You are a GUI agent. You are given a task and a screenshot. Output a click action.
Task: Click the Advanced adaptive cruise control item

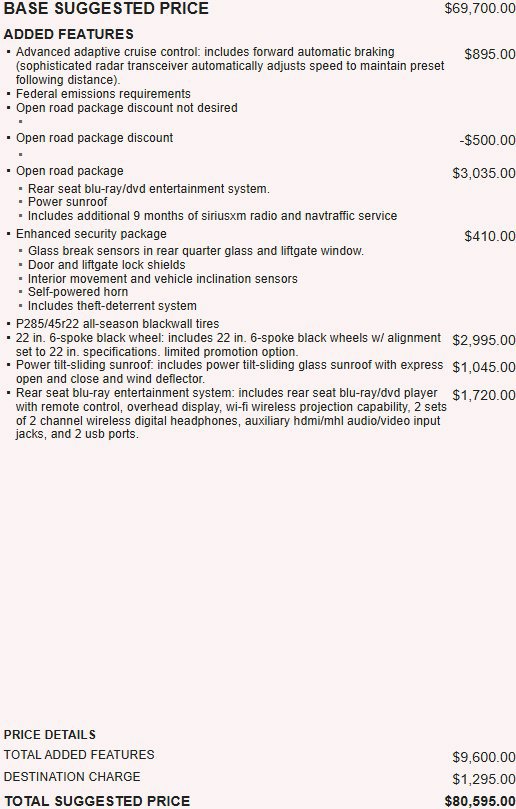point(230,66)
